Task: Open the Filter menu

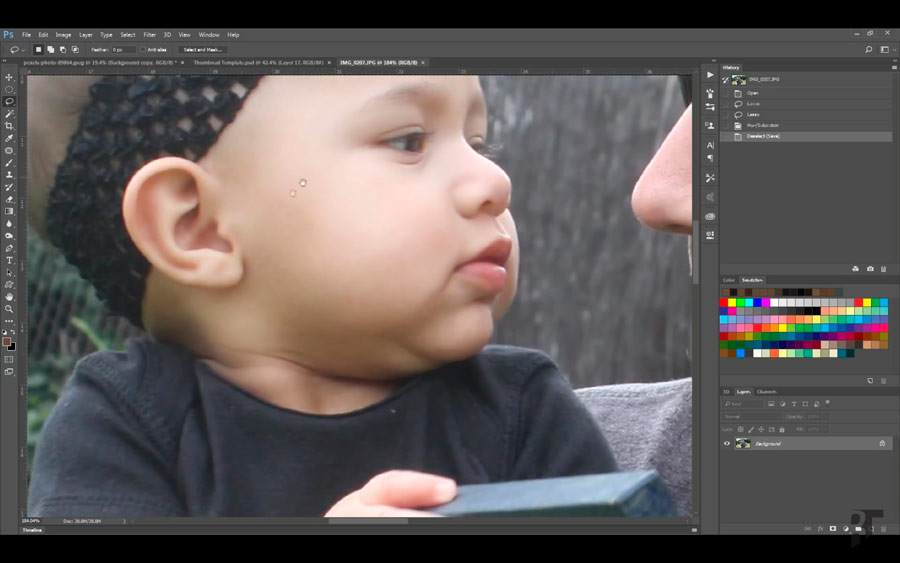Action: click(x=149, y=35)
